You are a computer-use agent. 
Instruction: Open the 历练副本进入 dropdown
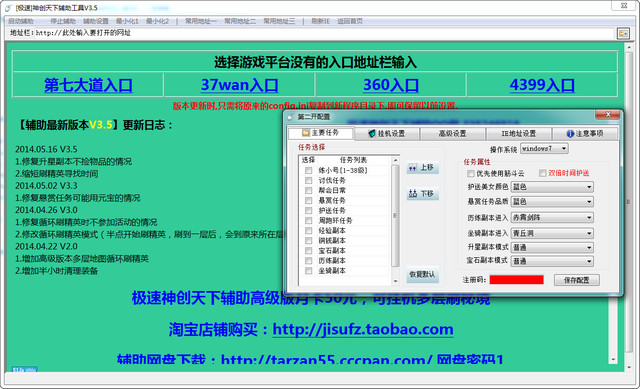point(552,218)
